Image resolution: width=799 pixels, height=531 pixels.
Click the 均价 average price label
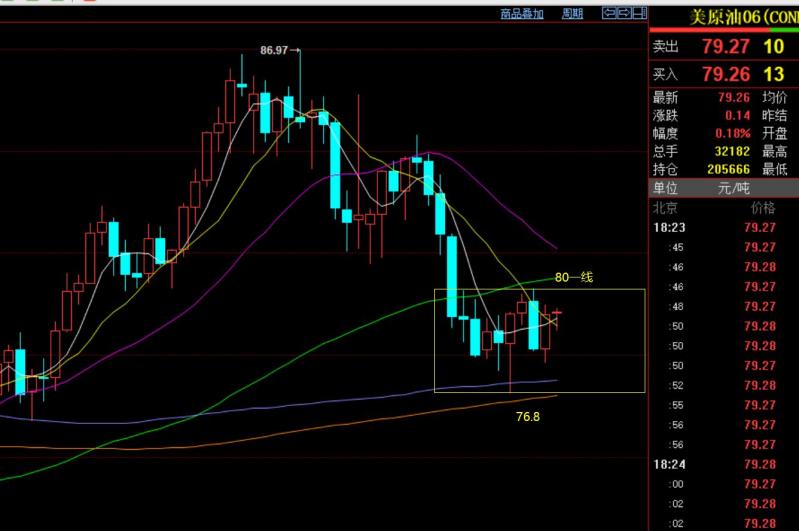[775, 97]
